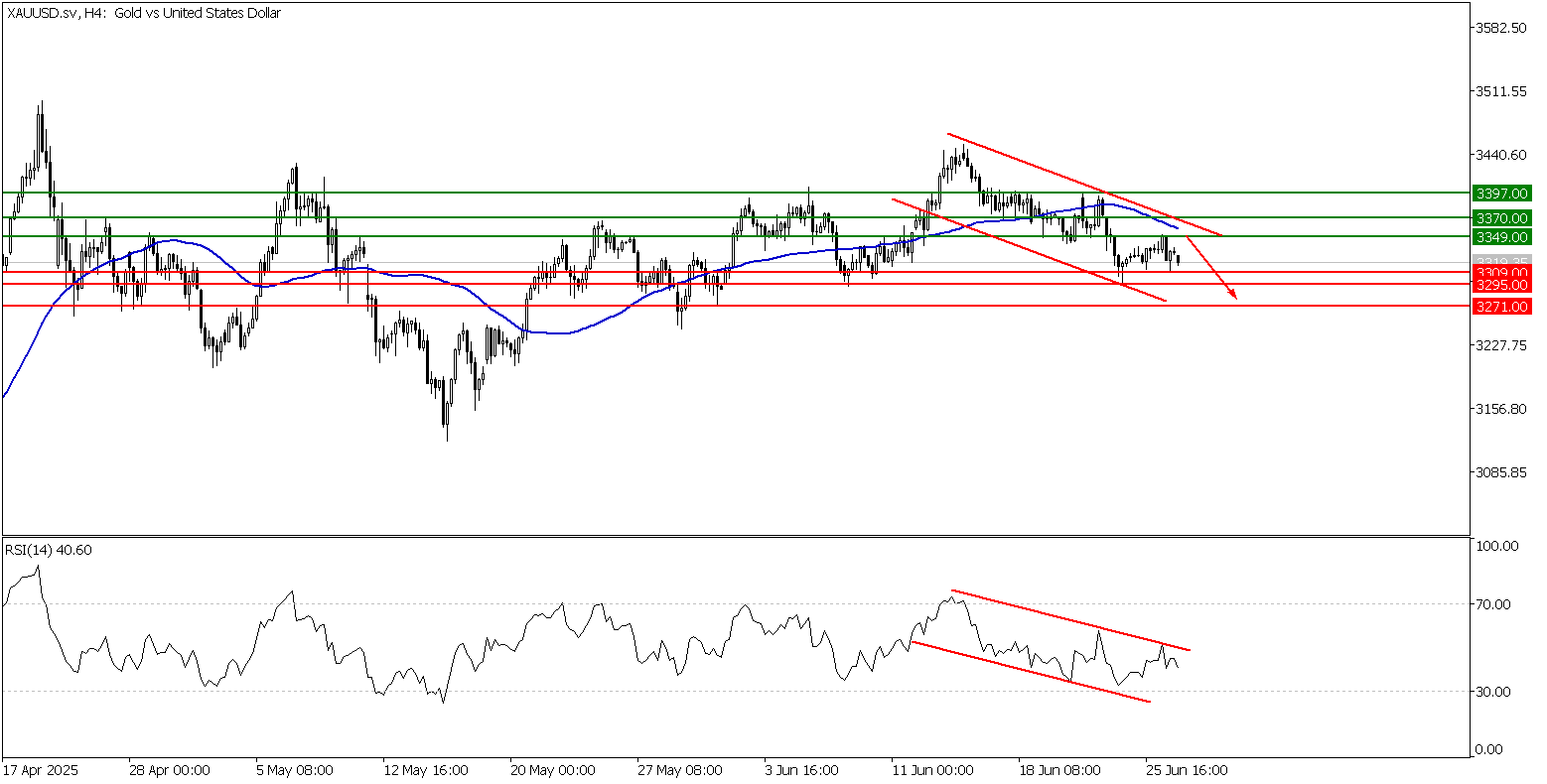Click the green 3349.00 price label
Screen dimensions: 1547x784
(x=1500, y=236)
